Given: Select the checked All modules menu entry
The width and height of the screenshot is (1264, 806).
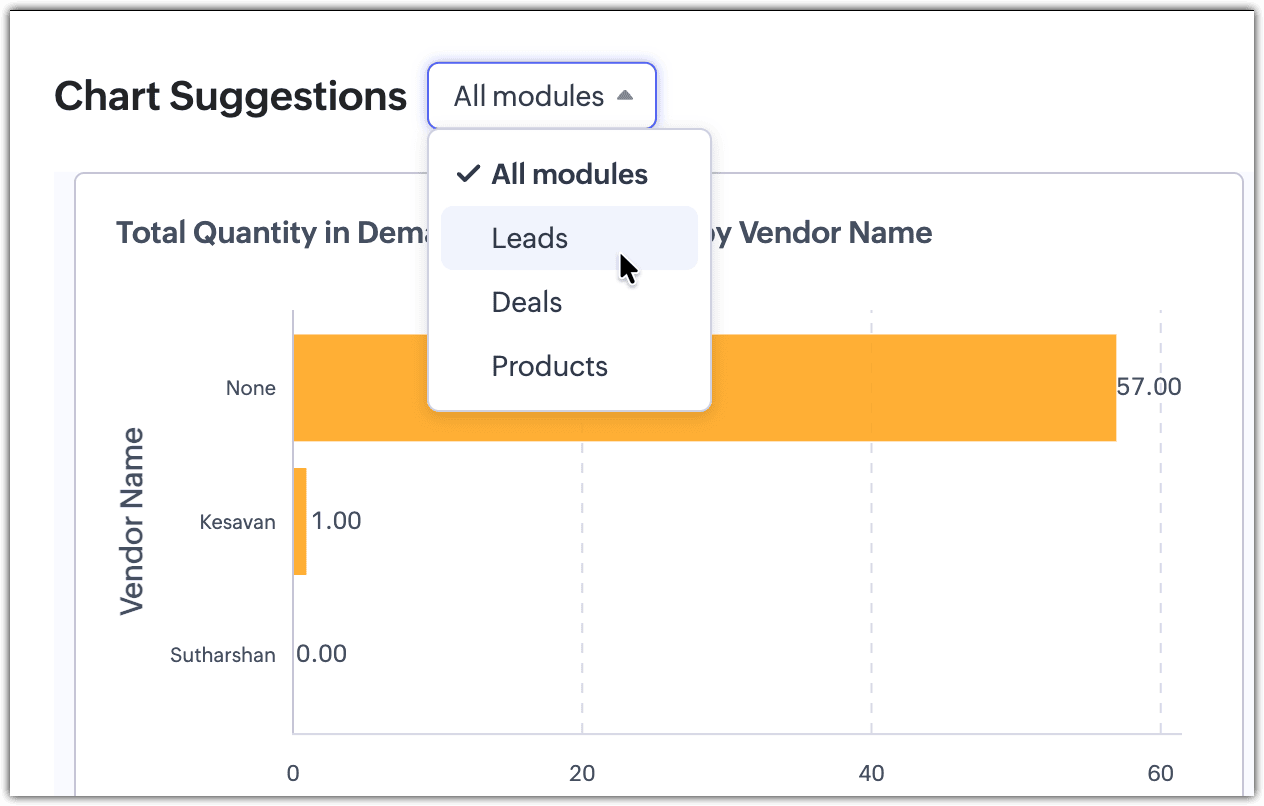Looking at the screenshot, I should point(569,174).
